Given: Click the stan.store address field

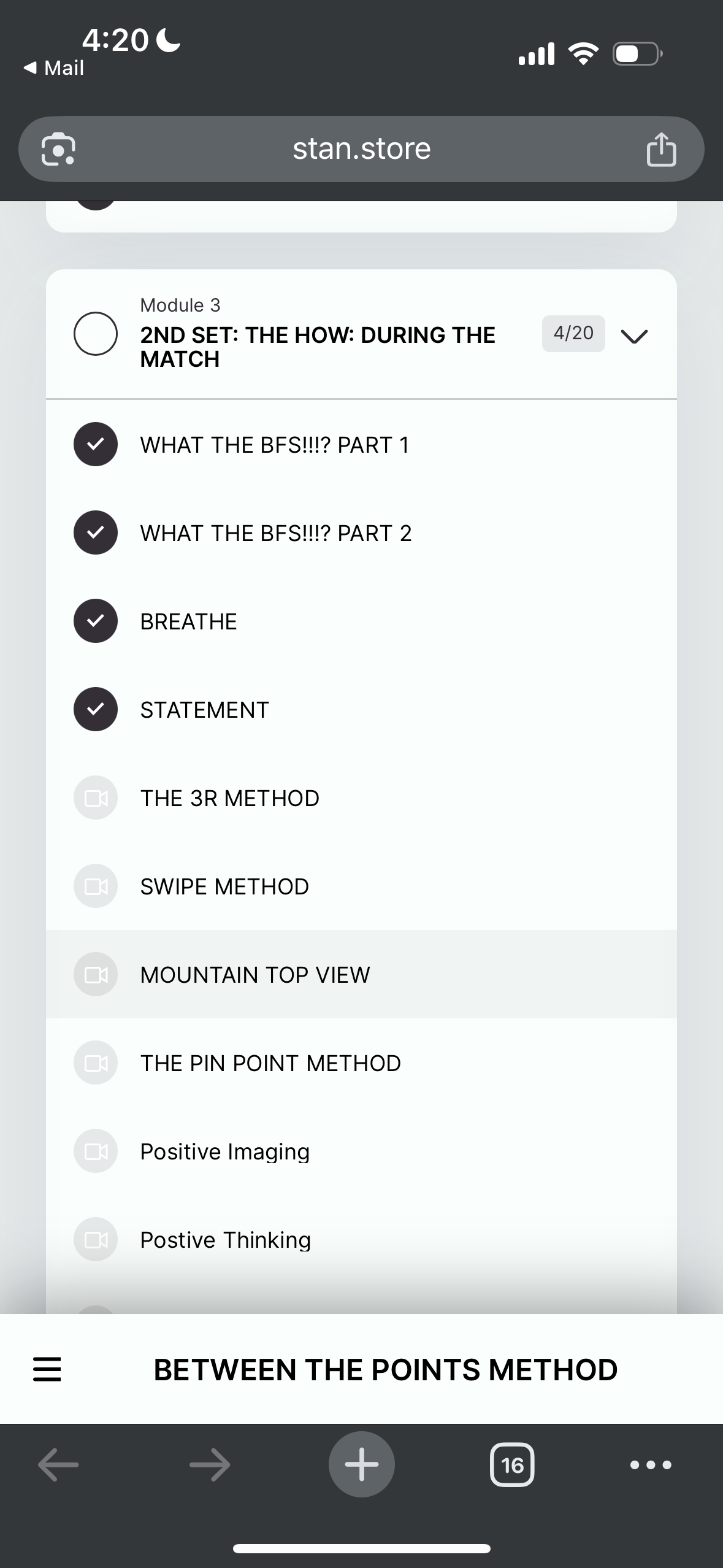Looking at the screenshot, I should (x=361, y=149).
